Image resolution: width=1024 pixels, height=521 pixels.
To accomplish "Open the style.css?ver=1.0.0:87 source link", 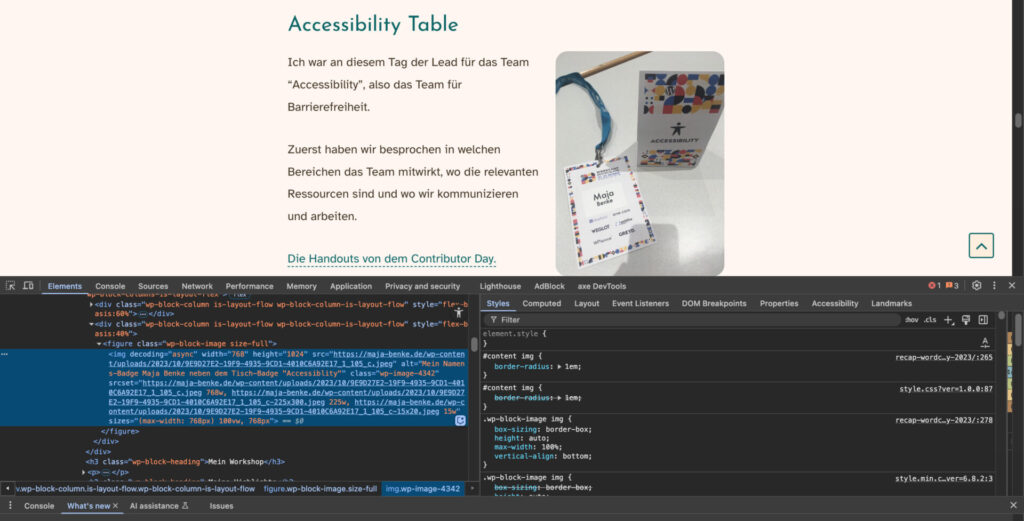I will pos(945,388).
